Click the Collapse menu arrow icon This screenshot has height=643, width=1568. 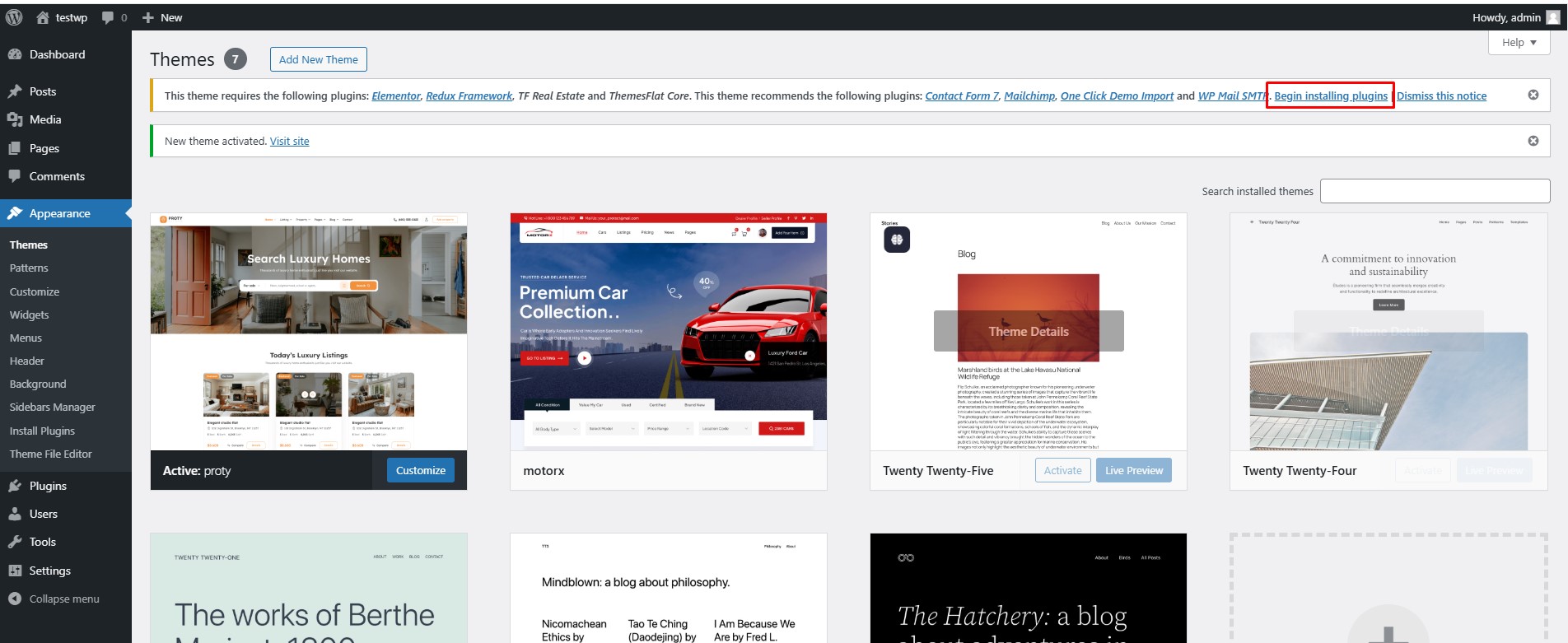[x=15, y=599]
